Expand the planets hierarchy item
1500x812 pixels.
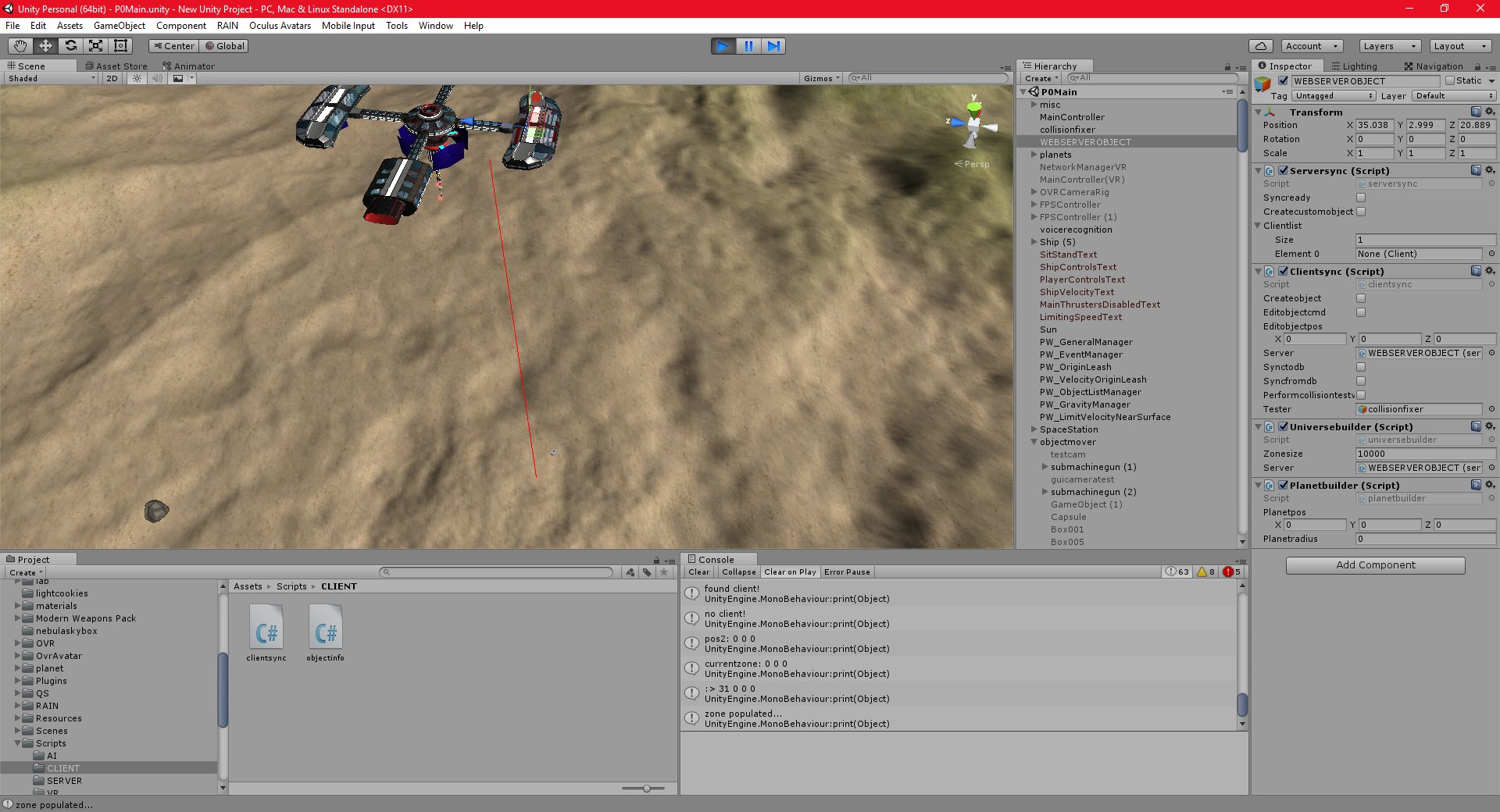click(1034, 155)
